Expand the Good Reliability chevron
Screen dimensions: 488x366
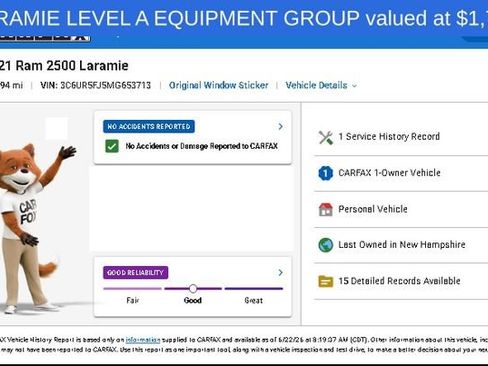click(x=281, y=273)
